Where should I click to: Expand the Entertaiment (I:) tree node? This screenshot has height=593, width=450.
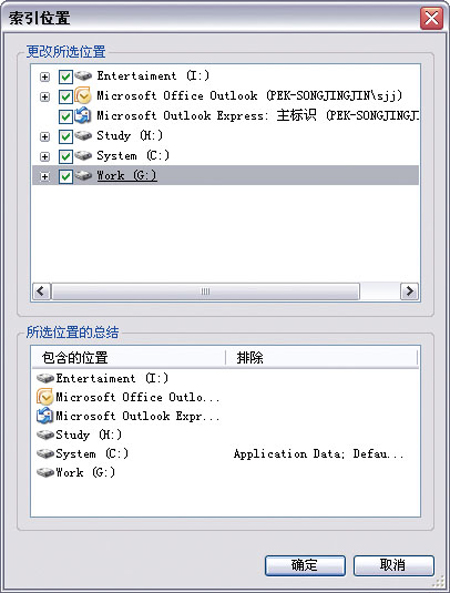tap(45, 77)
